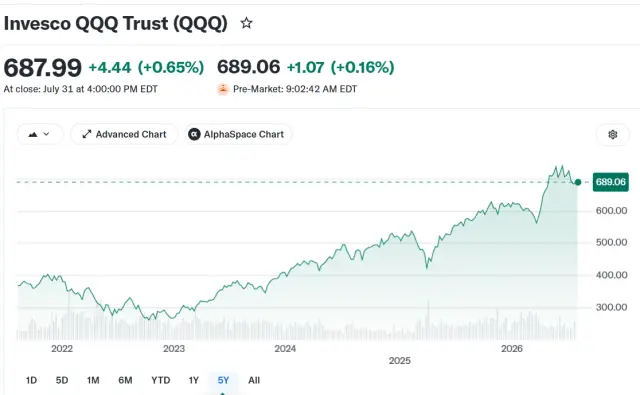Open Advanced Chart

point(124,134)
